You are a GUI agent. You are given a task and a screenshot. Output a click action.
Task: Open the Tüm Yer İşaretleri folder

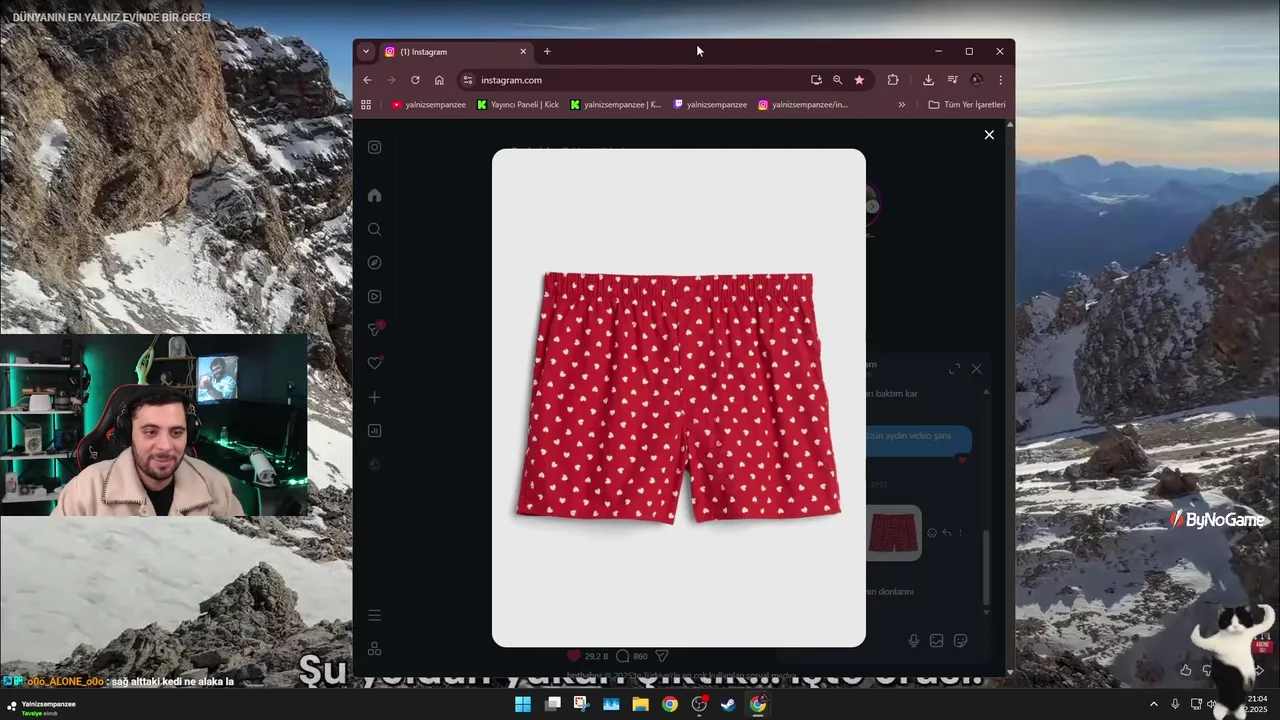966,104
